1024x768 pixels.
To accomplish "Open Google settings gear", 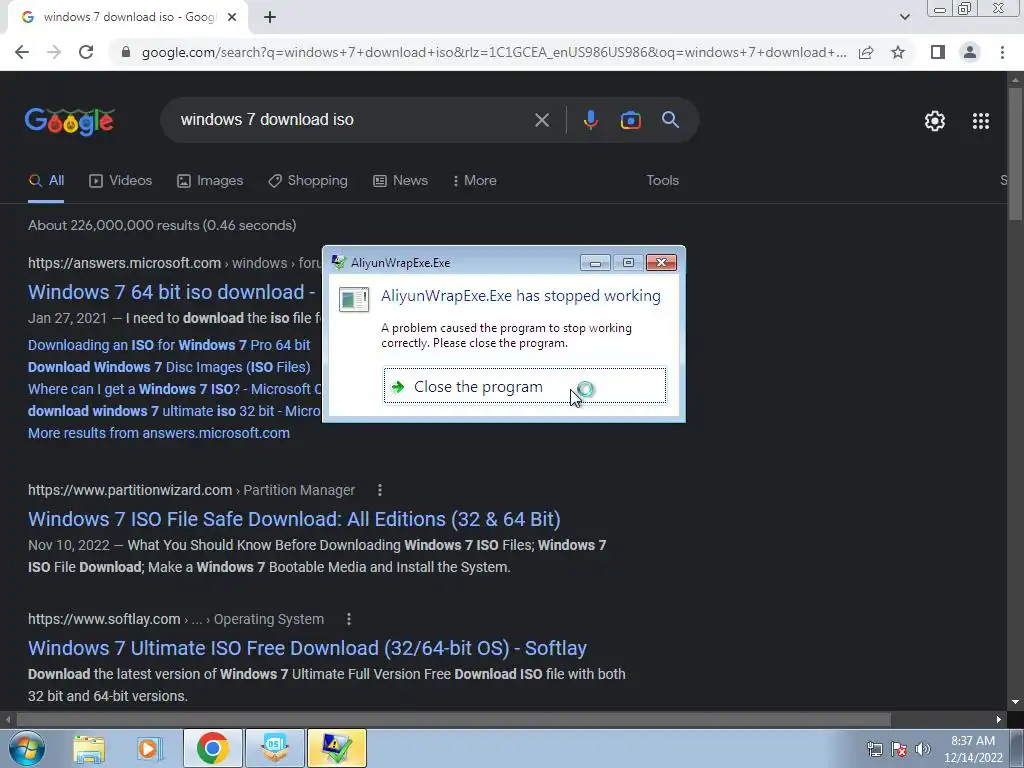I will (x=935, y=121).
